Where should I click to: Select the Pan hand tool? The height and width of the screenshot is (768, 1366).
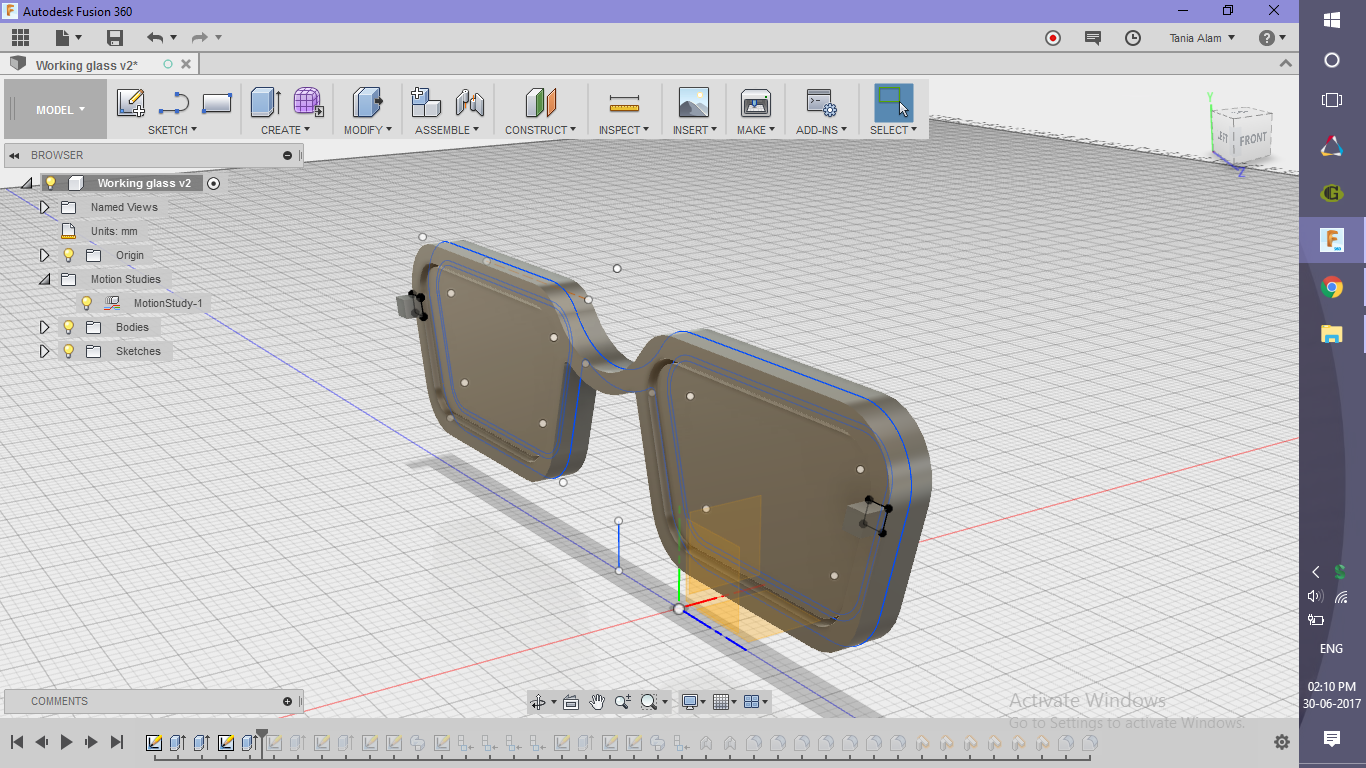tap(597, 702)
